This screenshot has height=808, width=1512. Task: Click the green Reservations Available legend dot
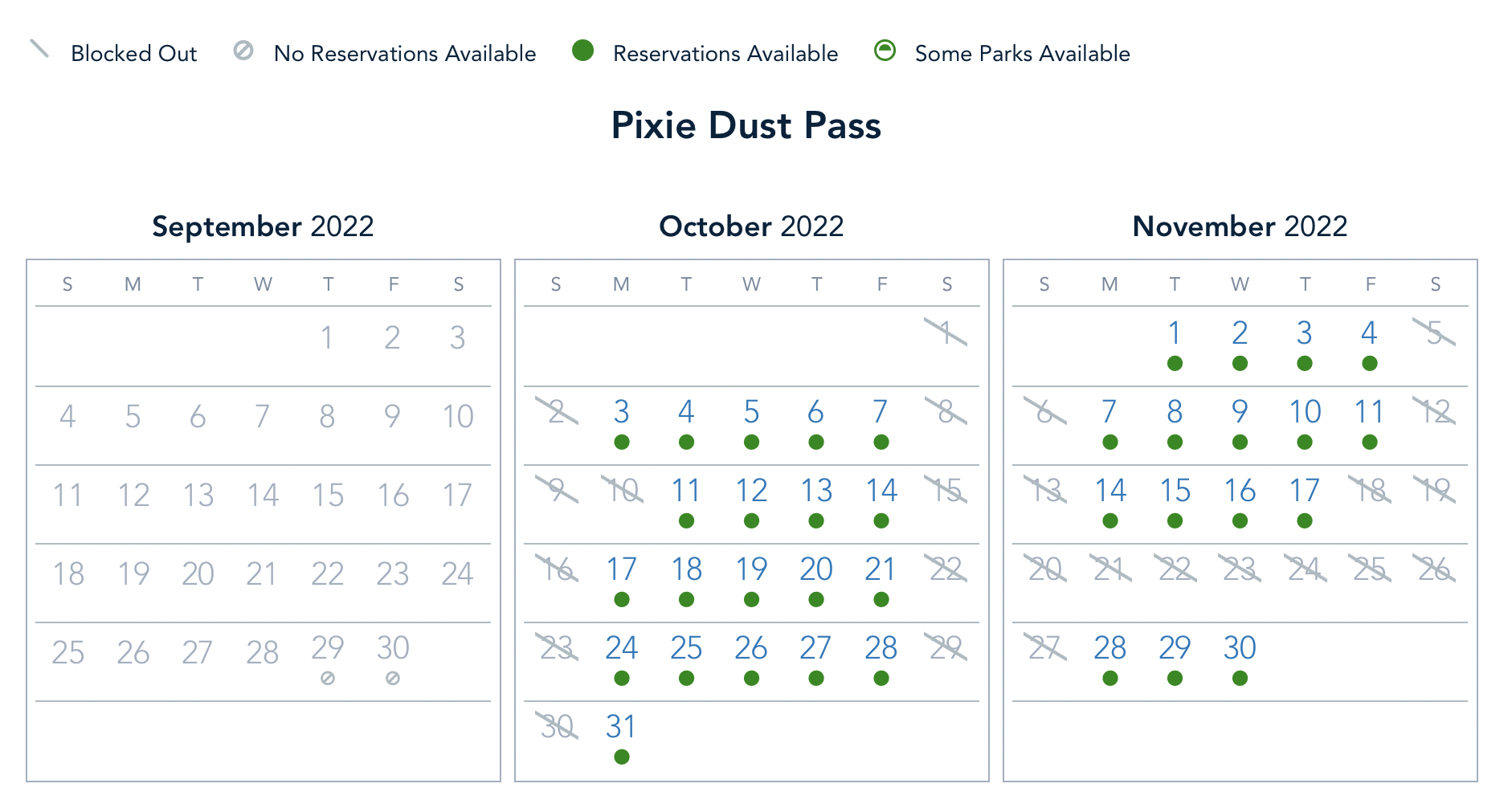[x=582, y=51]
